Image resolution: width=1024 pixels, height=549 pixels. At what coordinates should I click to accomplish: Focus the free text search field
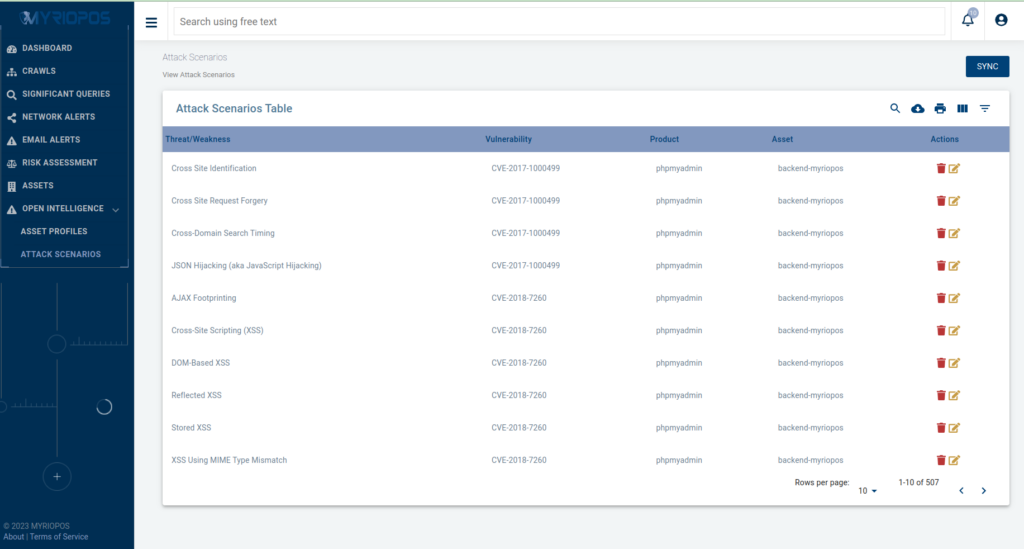(559, 22)
